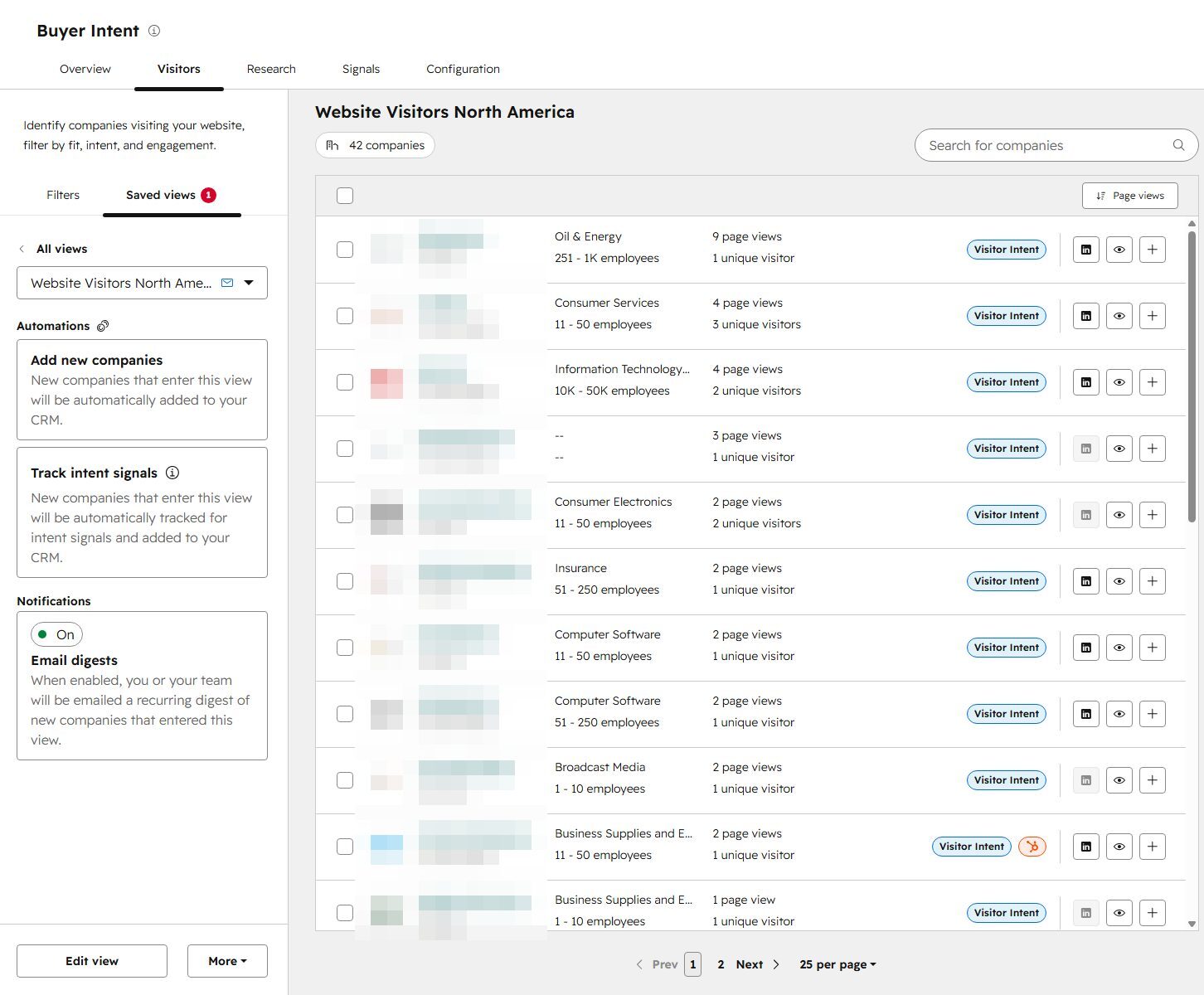
Task: Add the Consumer Services company with plus
Action: [1153, 316]
